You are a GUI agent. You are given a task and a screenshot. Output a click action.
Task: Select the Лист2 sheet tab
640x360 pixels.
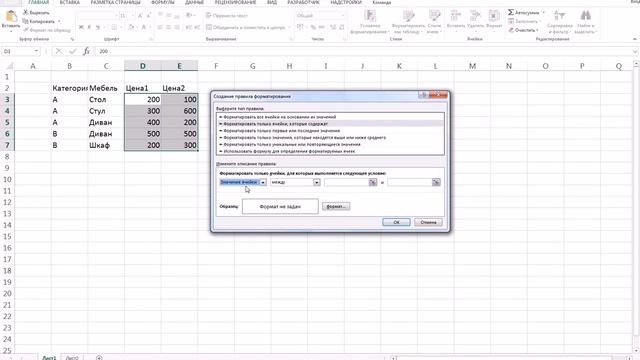point(72,358)
